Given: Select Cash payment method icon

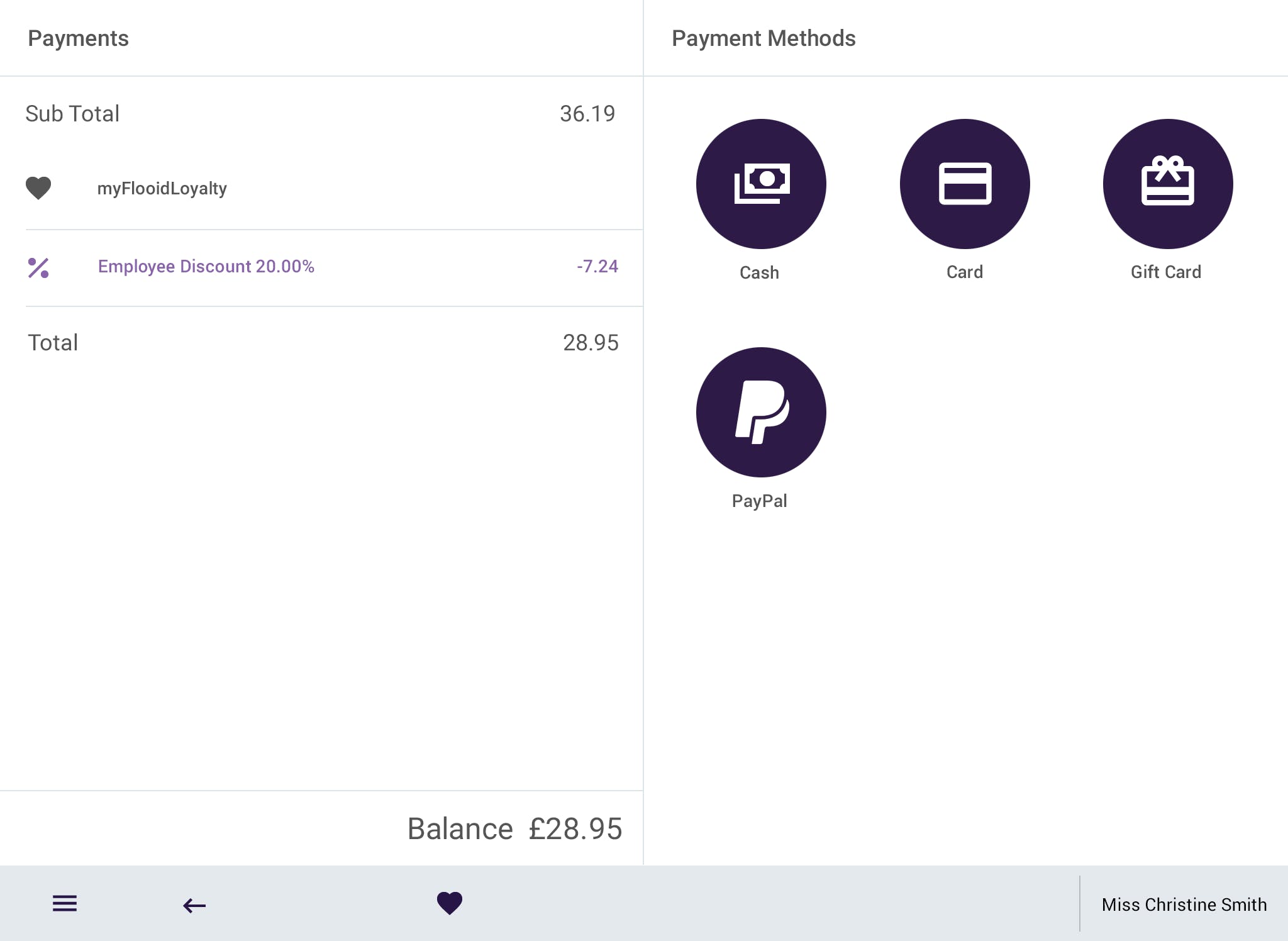Looking at the screenshot, I should [761, 184].
